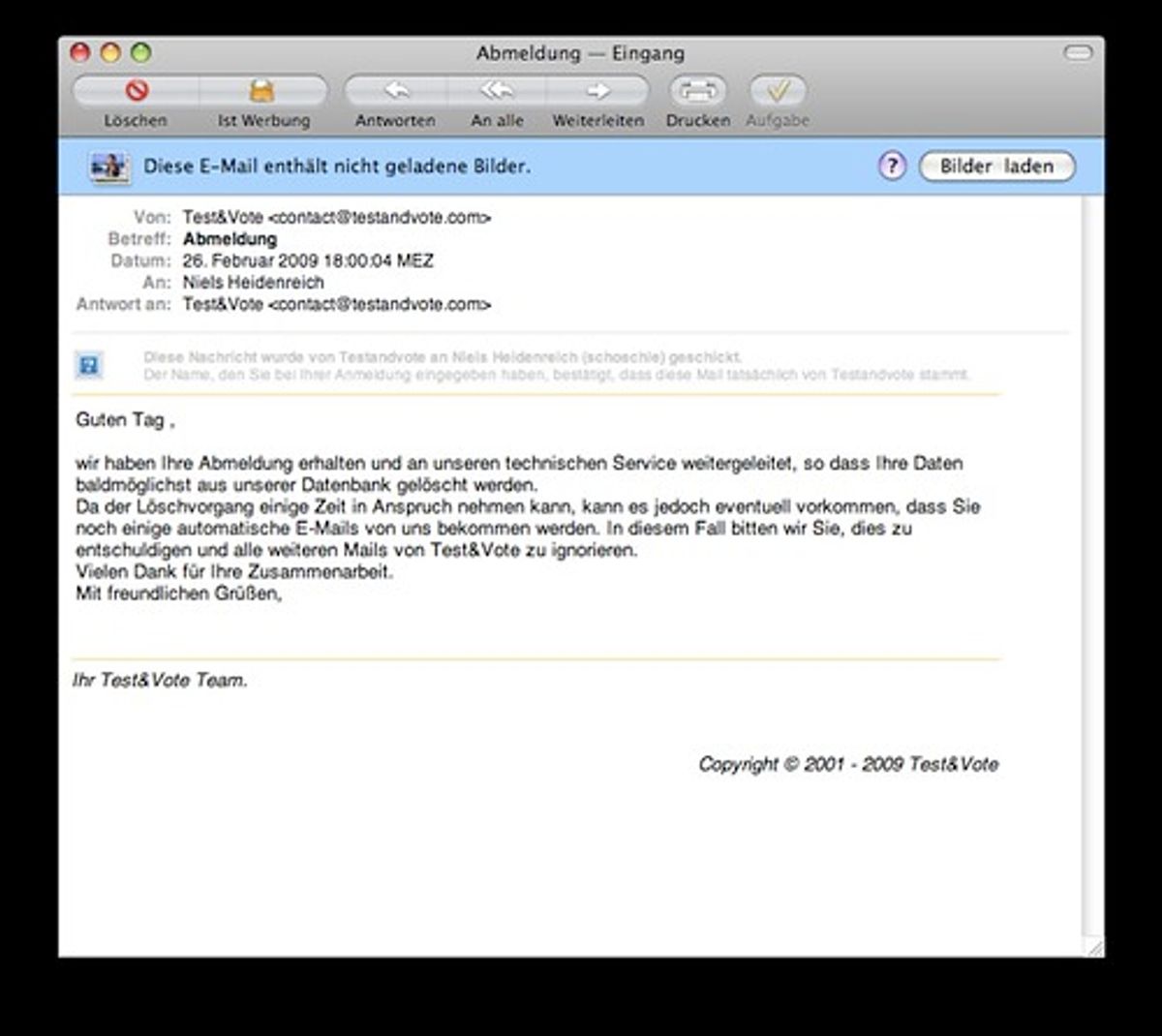Toggle toolbar with top-right pill button
Screen dimensions: 1162x1036
[x=1078, y=52]
